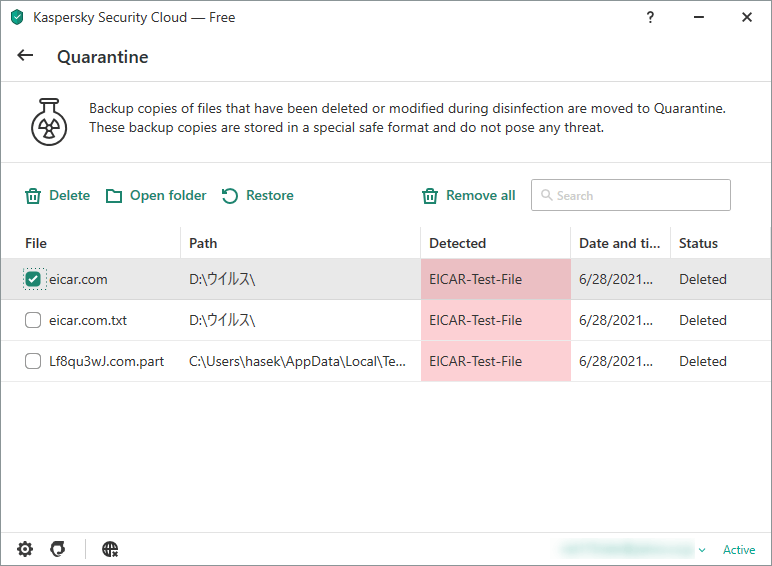Click the Remove all trash icon
This screenshot has height=566, width=772.
pos(430,196)
